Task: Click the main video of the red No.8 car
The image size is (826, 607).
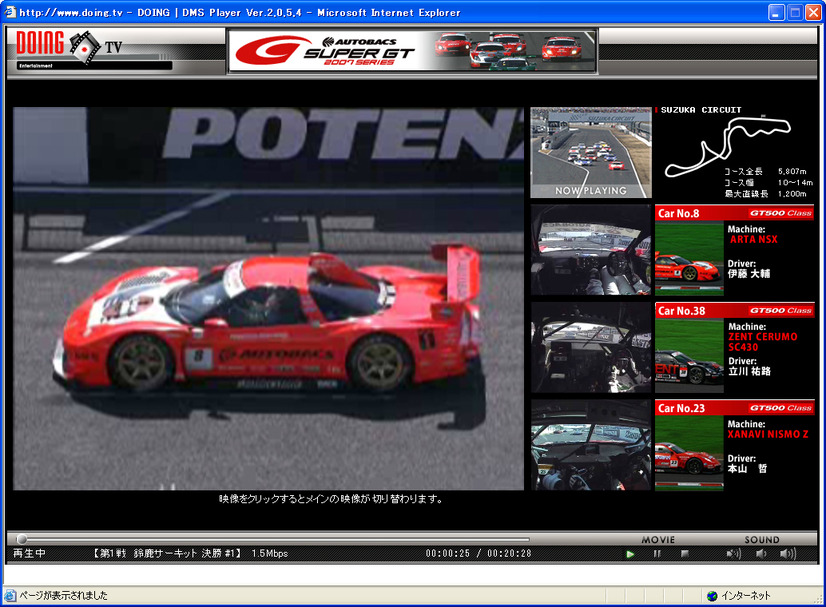Action: (x=269, y=299)
